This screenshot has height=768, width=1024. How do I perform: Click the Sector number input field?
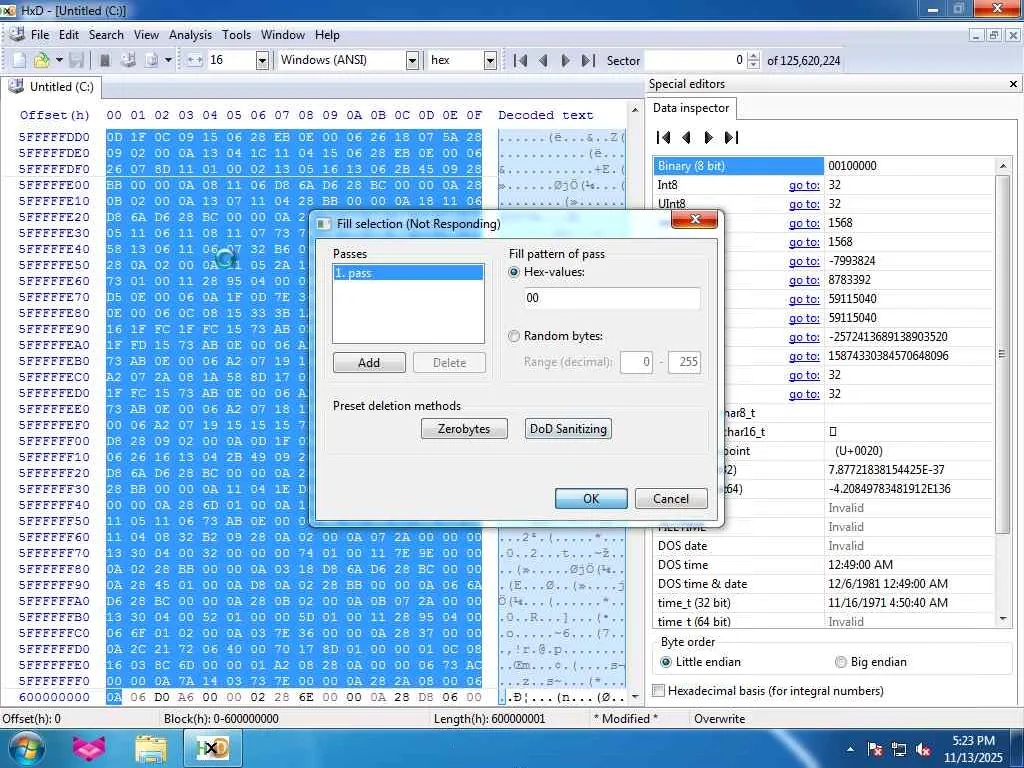[x=696, y=60]
